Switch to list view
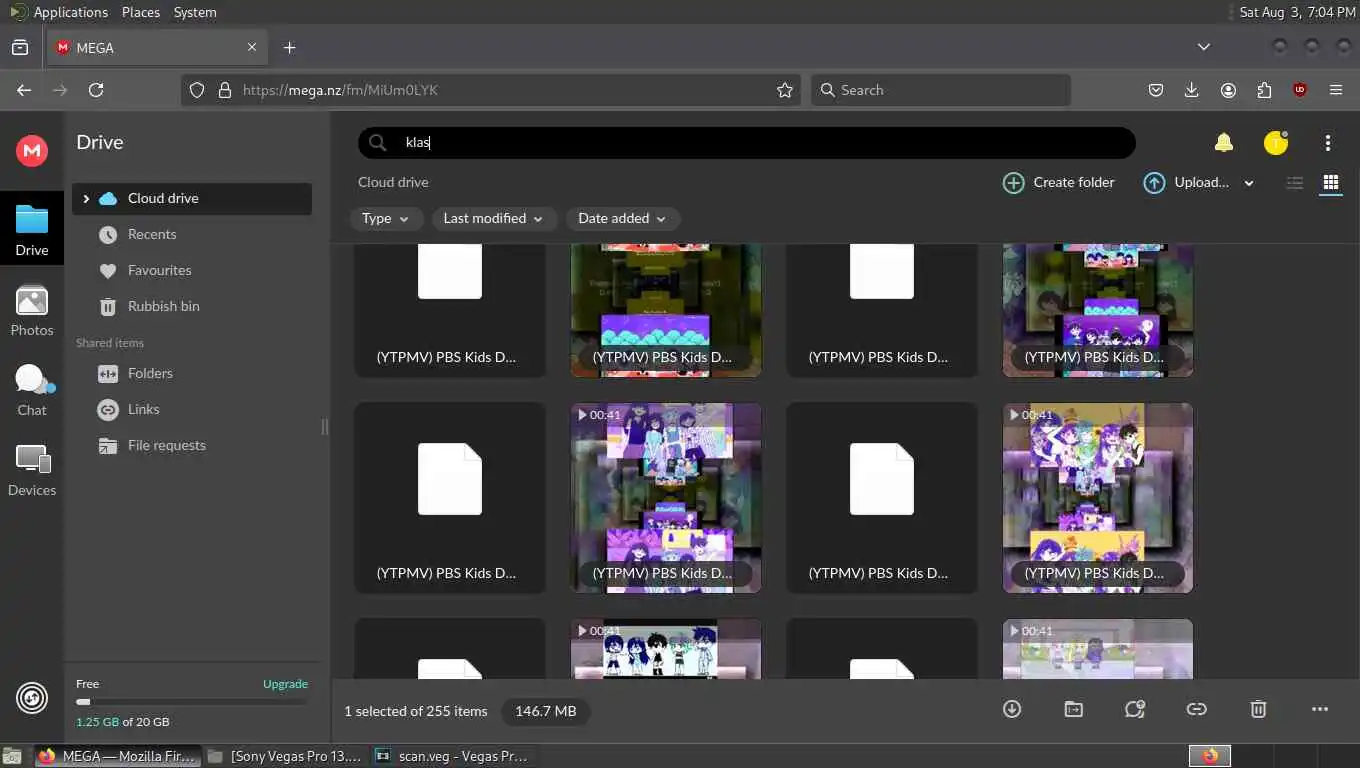This screenshot has width=1360, height=768. point(1295,183)
